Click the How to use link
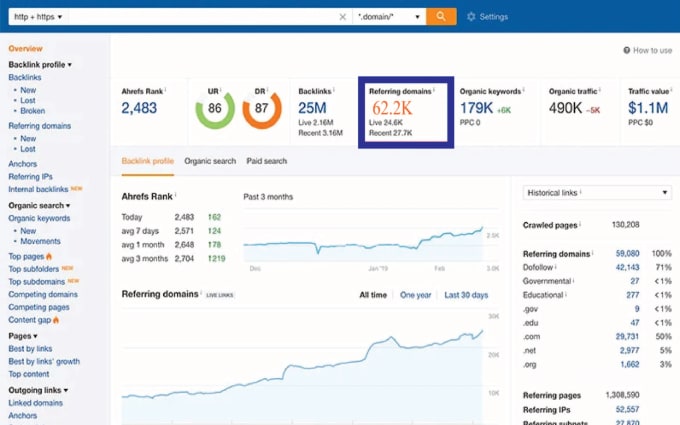This screenshot has height=425, width=680. coord(652,50)
